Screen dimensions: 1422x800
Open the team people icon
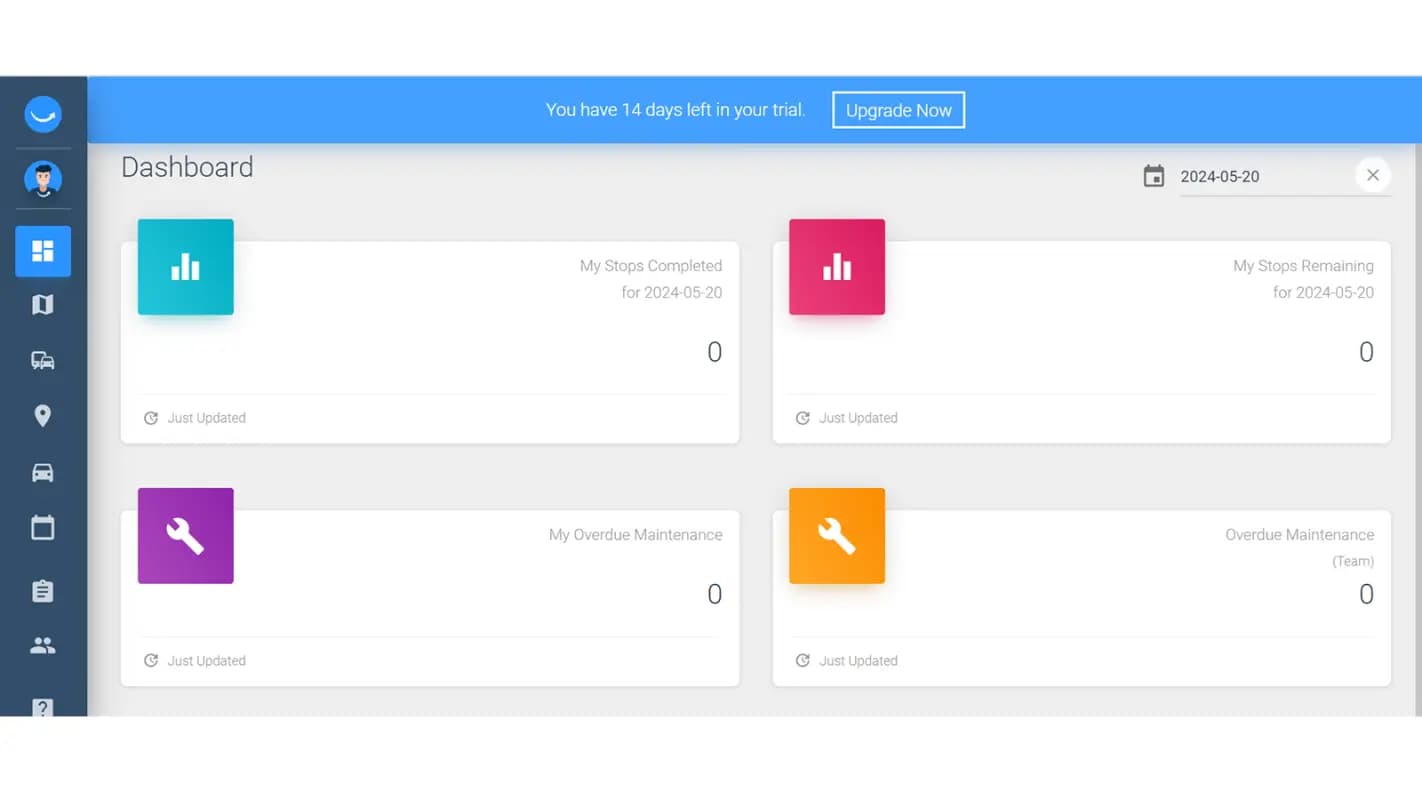[43, 646]
